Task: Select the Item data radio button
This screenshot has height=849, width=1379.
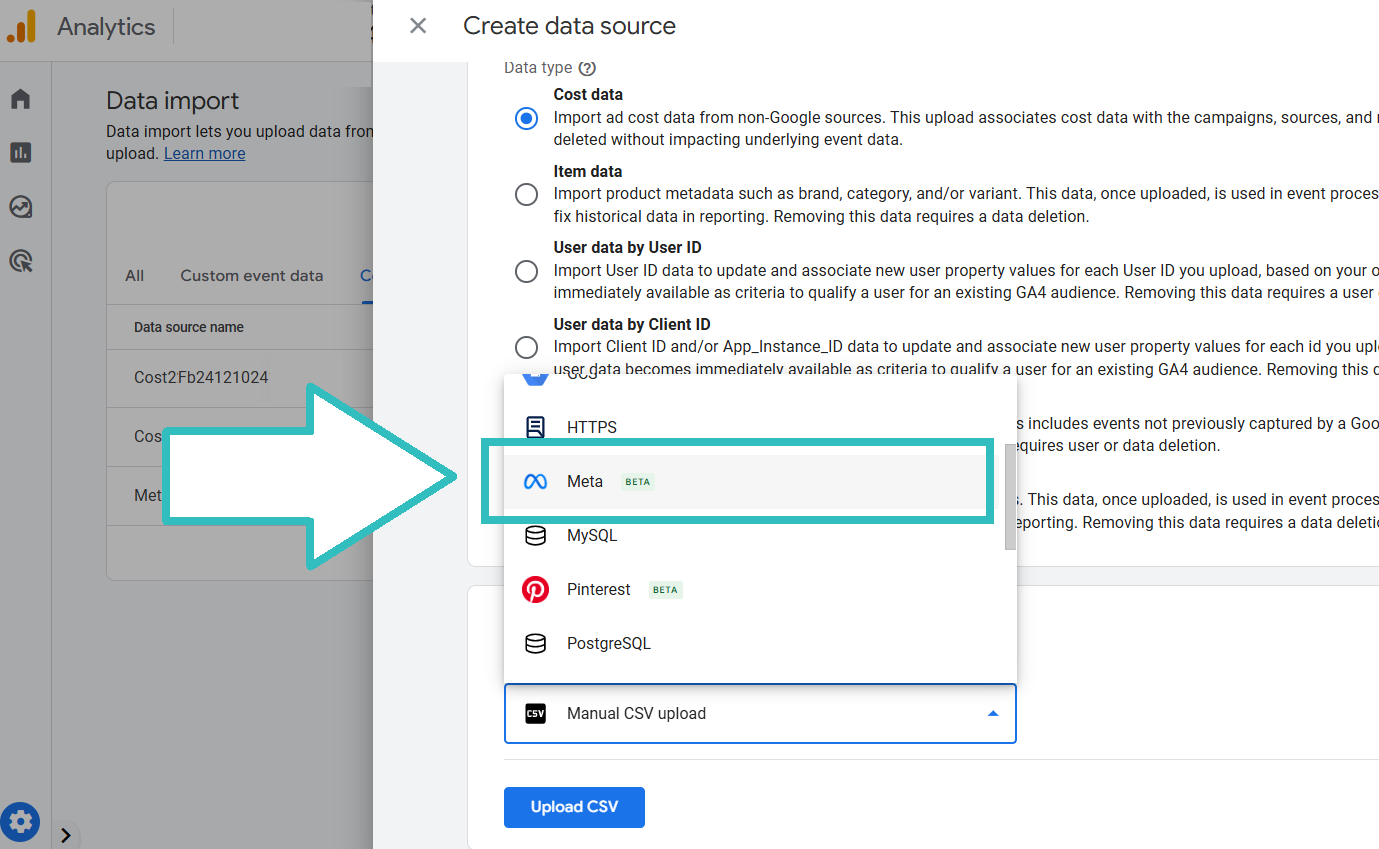Action: pos(526,195)
